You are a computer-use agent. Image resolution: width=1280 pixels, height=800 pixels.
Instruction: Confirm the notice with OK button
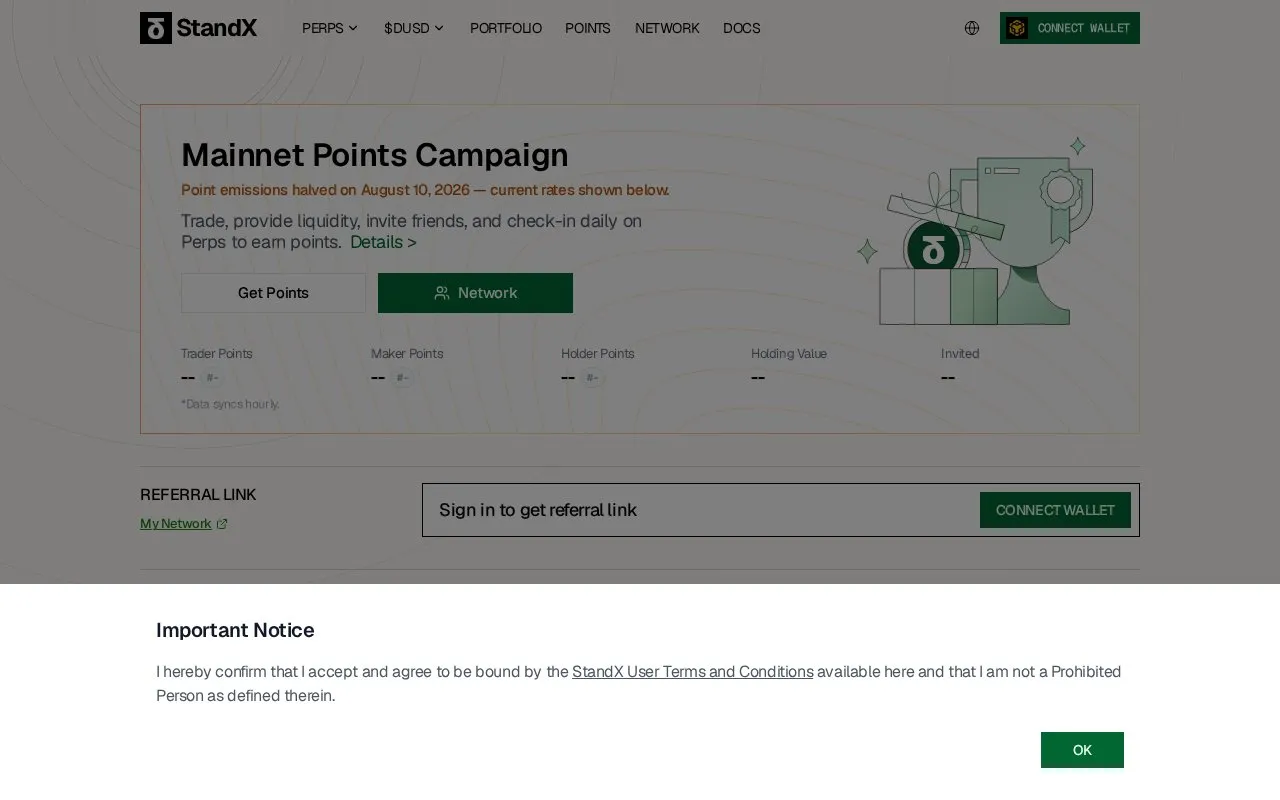(1082, 750)
